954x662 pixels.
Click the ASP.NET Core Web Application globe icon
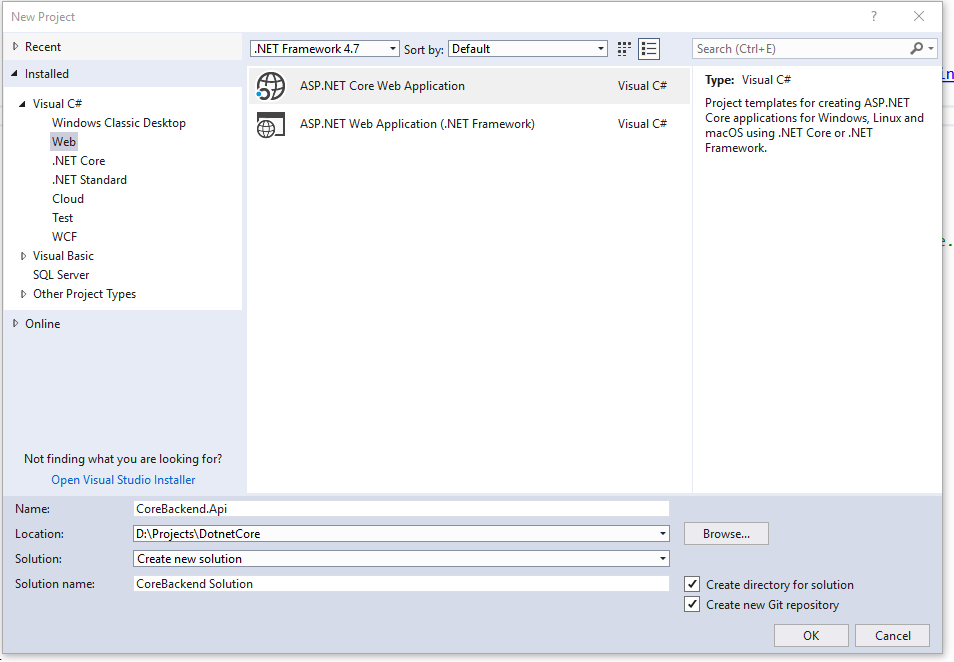[271, 86]
